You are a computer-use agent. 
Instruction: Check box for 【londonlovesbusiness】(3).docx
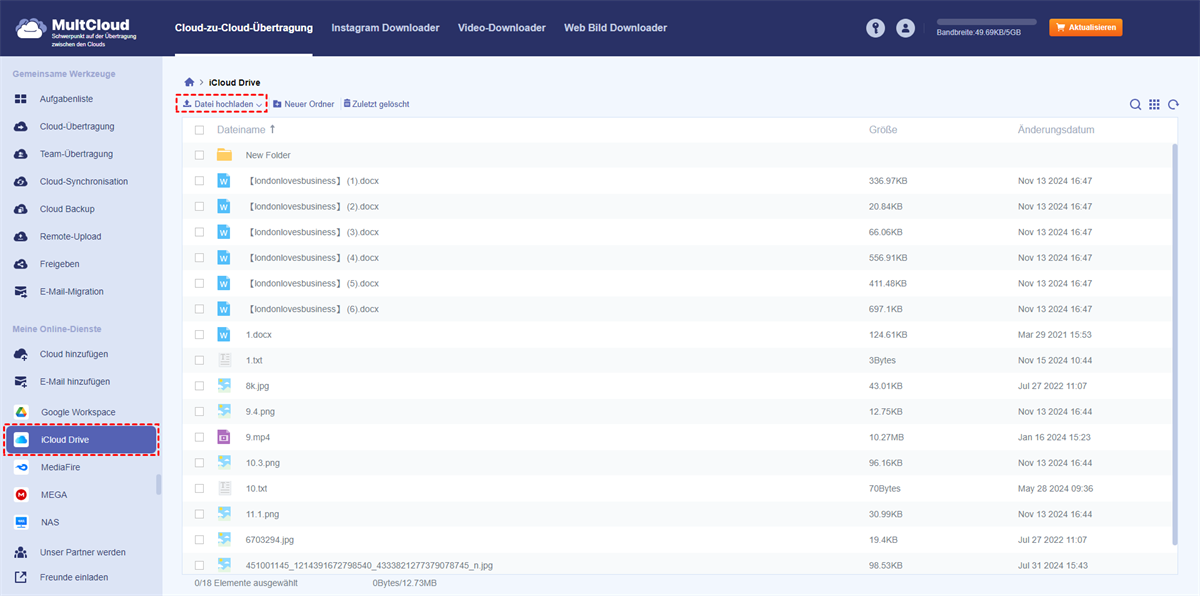[x=199, y=232]
